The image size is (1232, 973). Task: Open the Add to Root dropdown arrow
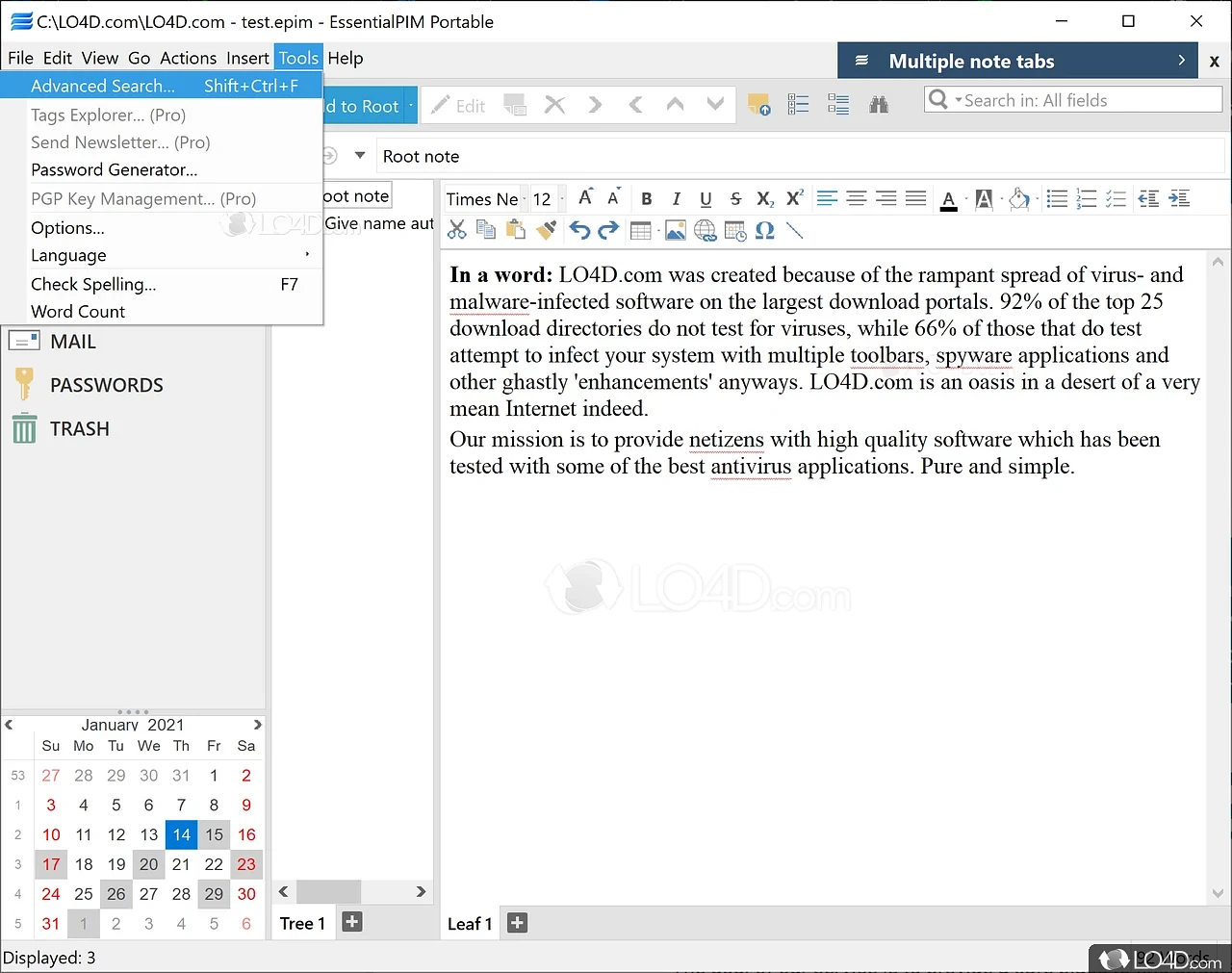pos(411,105)
